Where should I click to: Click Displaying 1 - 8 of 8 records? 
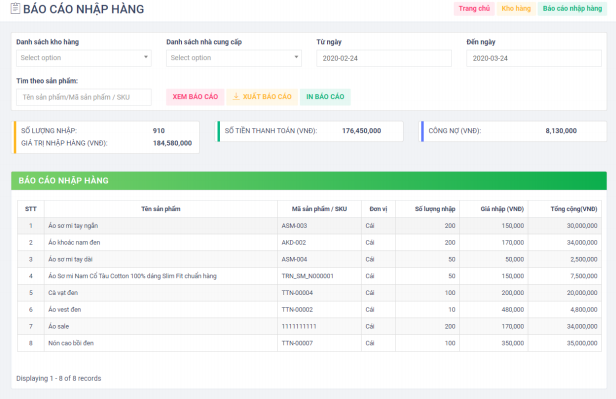tap(59, 379)
